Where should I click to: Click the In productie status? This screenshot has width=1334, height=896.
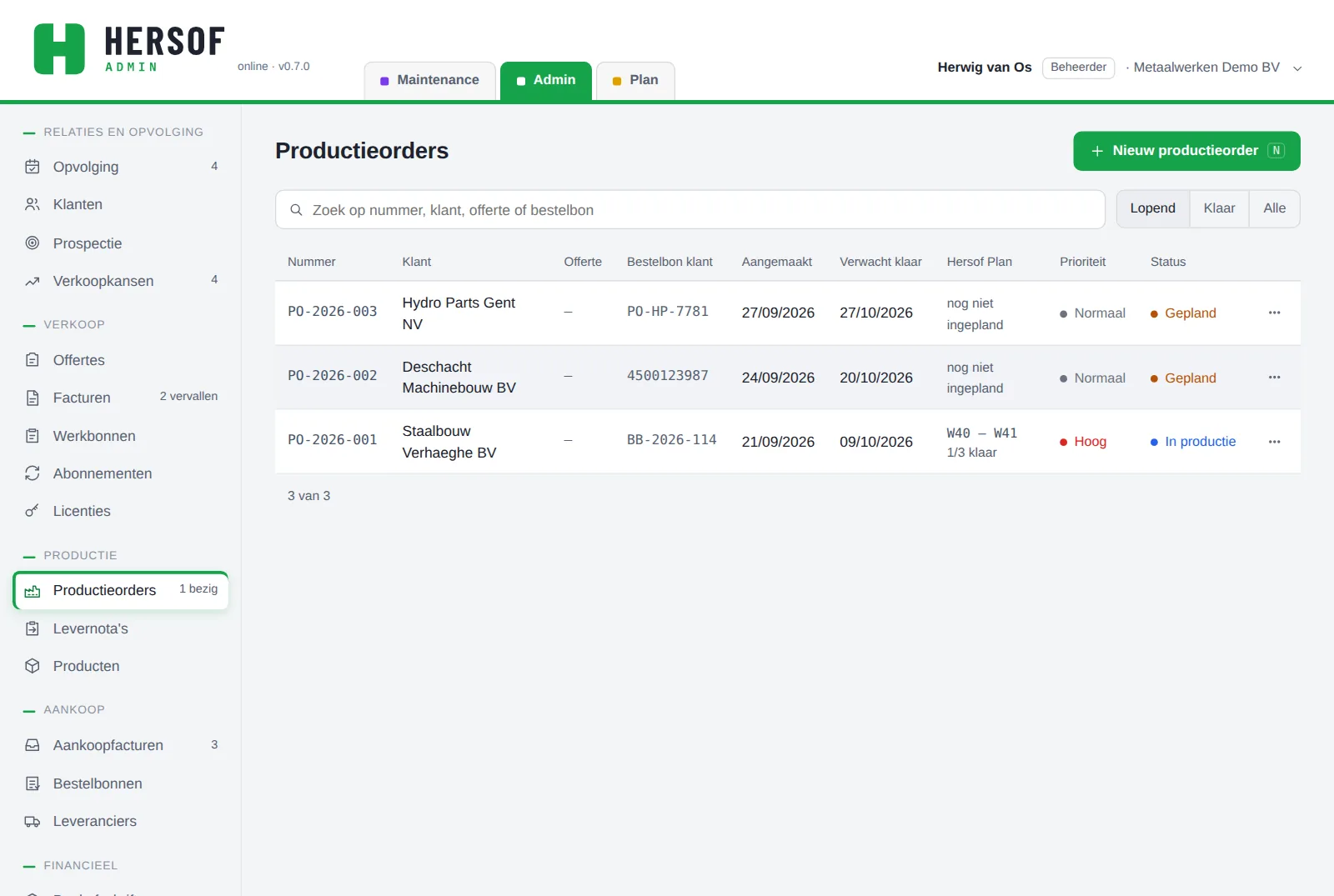1193,442
